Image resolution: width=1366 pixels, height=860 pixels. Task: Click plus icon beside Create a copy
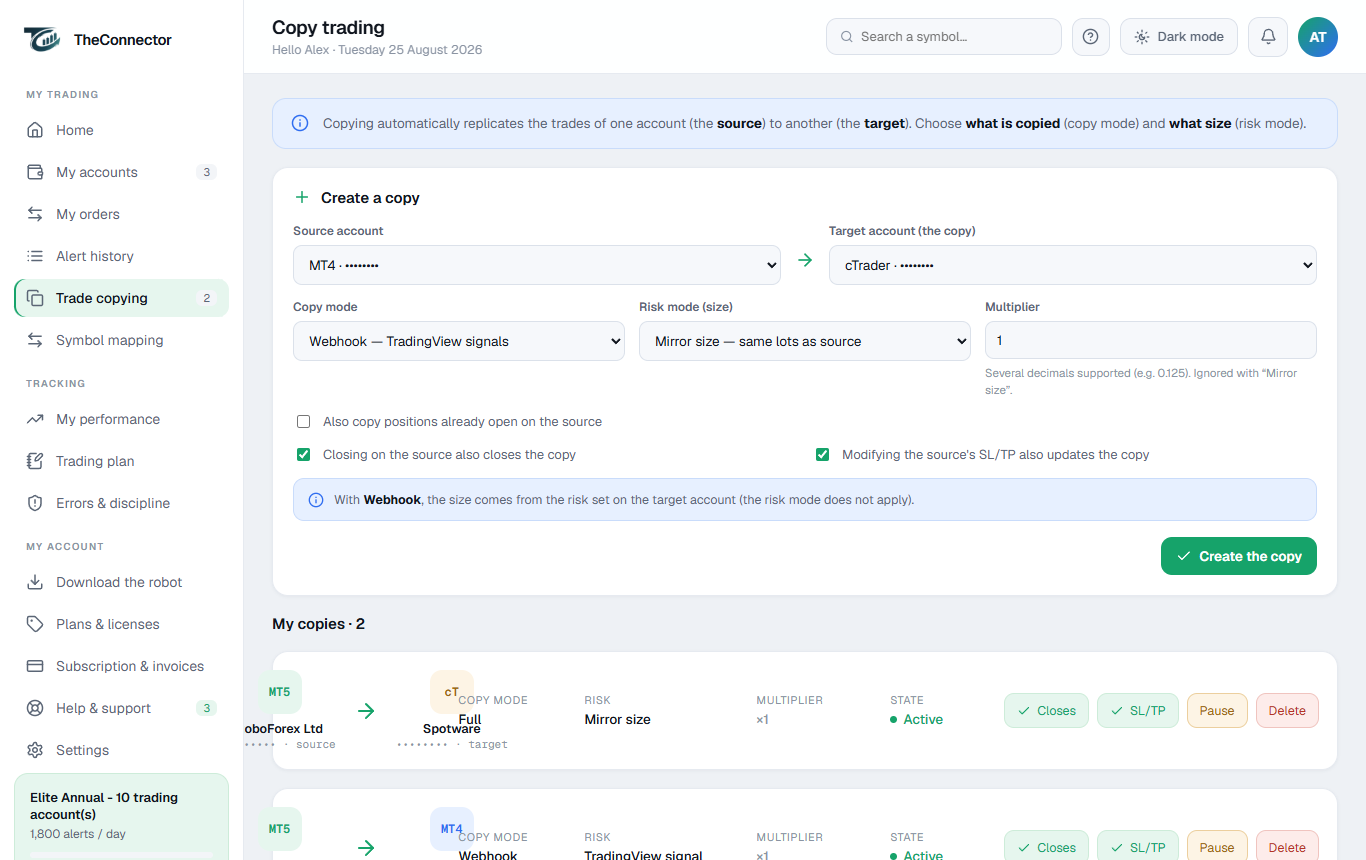point(302,197)
